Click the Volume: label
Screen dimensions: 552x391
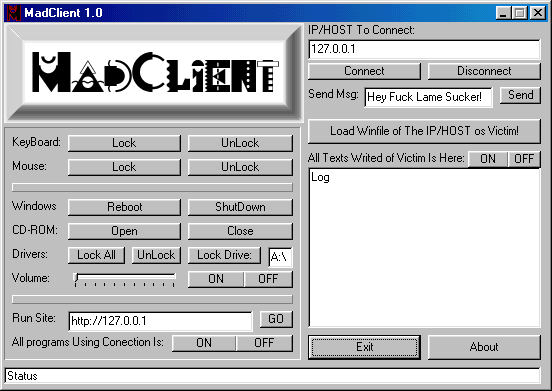[x=31, y=278]
